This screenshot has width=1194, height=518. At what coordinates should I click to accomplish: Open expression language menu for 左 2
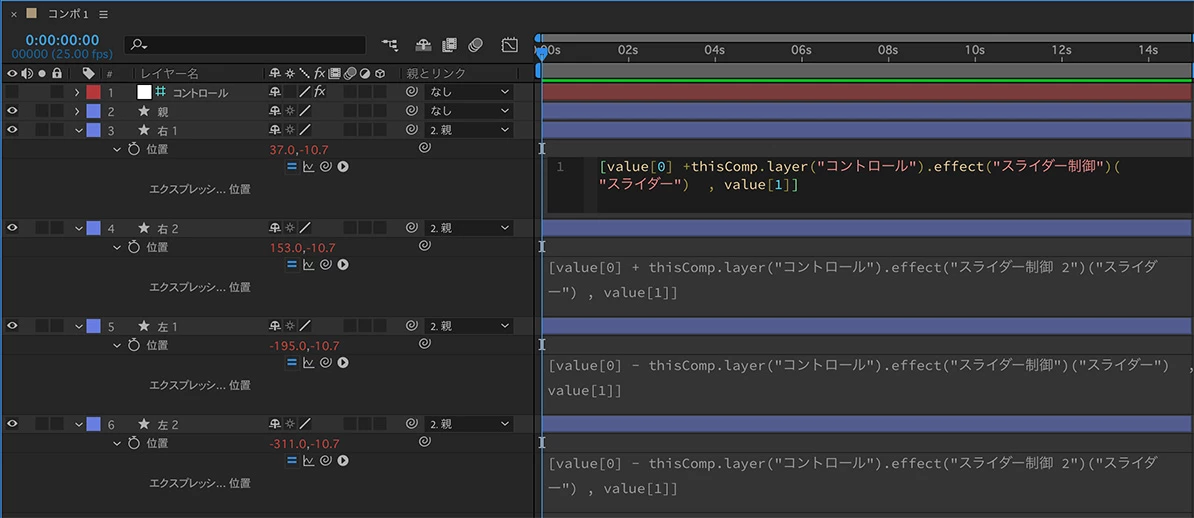(x=343, y=460)
